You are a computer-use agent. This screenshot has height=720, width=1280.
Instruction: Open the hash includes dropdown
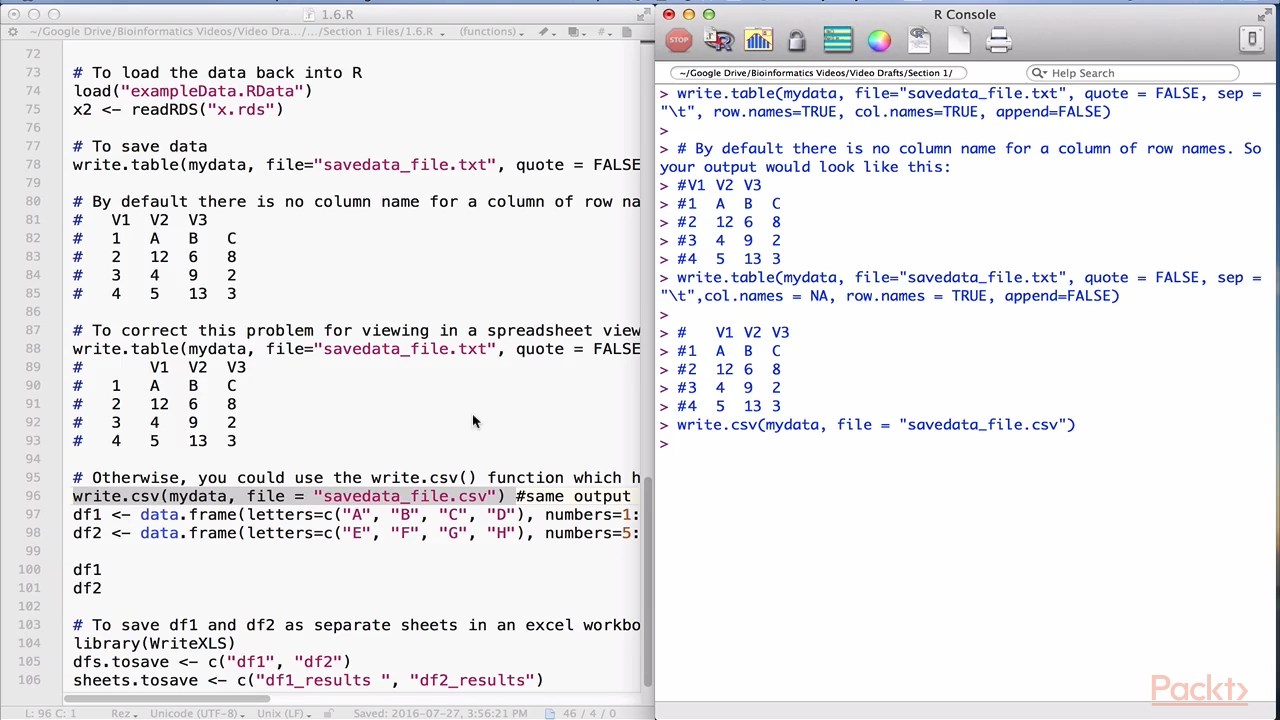[x=607, y=32]
